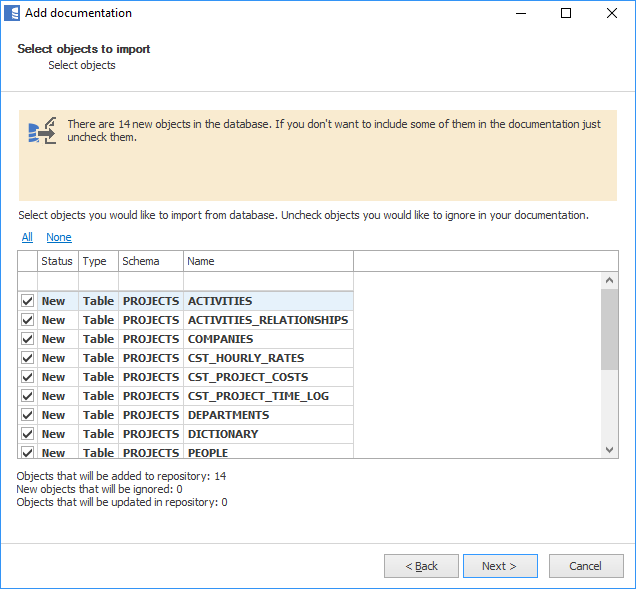Uncheck the ACTIVITIES table checkbox
Viewport: 636px width, 589px height.
27,301
